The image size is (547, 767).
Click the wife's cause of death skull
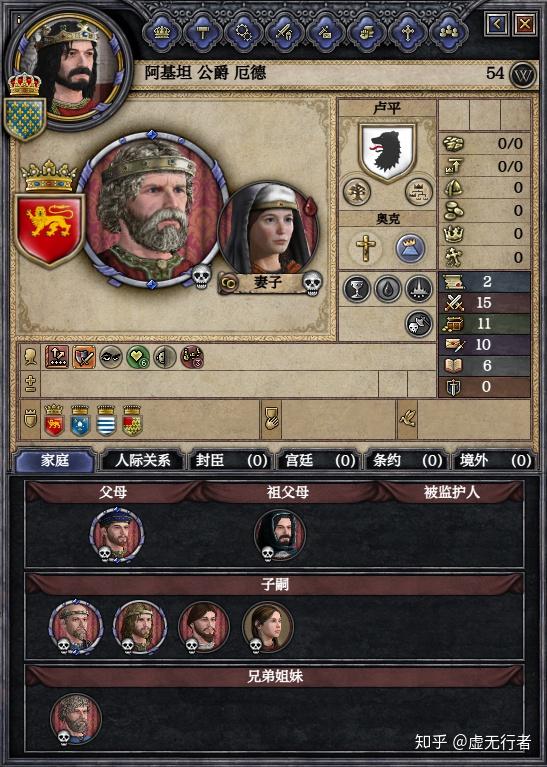pos(312,283)
